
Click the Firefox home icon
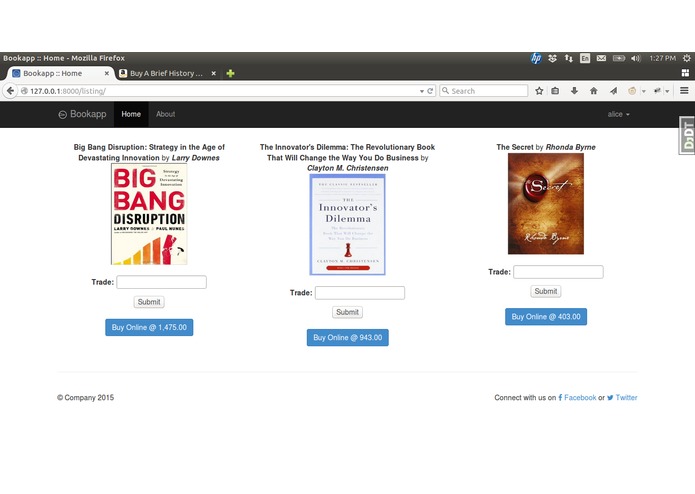(594, 91)
